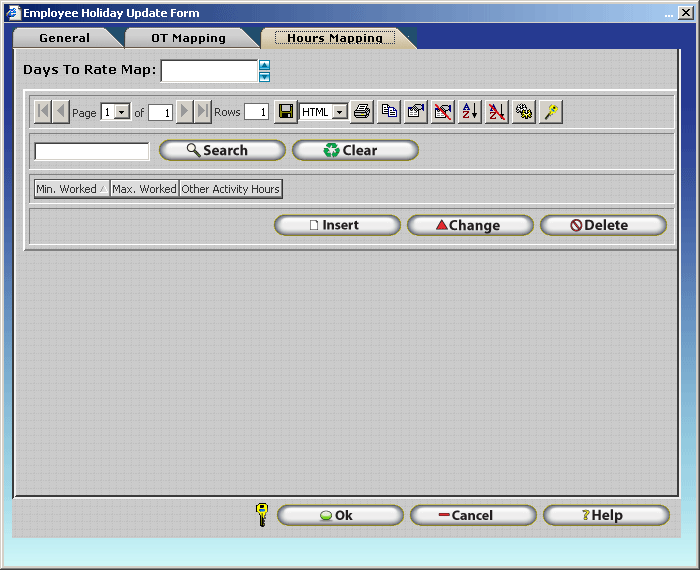
Task: Sort by Min. Worked column header
Action: pos(72,189)
